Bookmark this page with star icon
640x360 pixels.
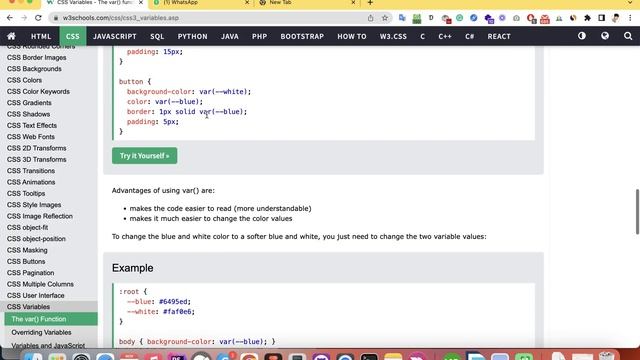click(x=384, y=18)
